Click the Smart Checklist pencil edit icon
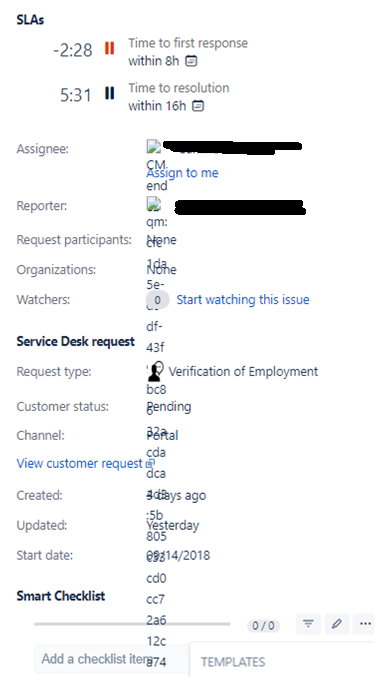 tap(337, 624)
